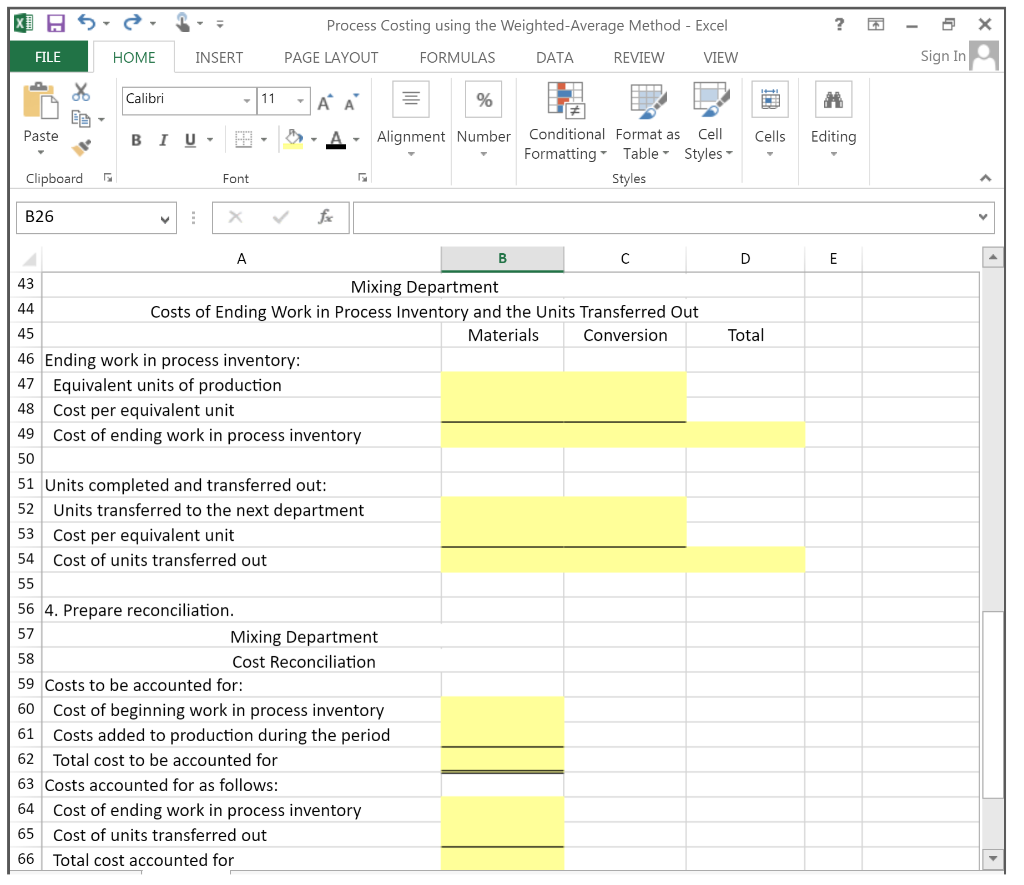Open the Cells group icon

770,99
